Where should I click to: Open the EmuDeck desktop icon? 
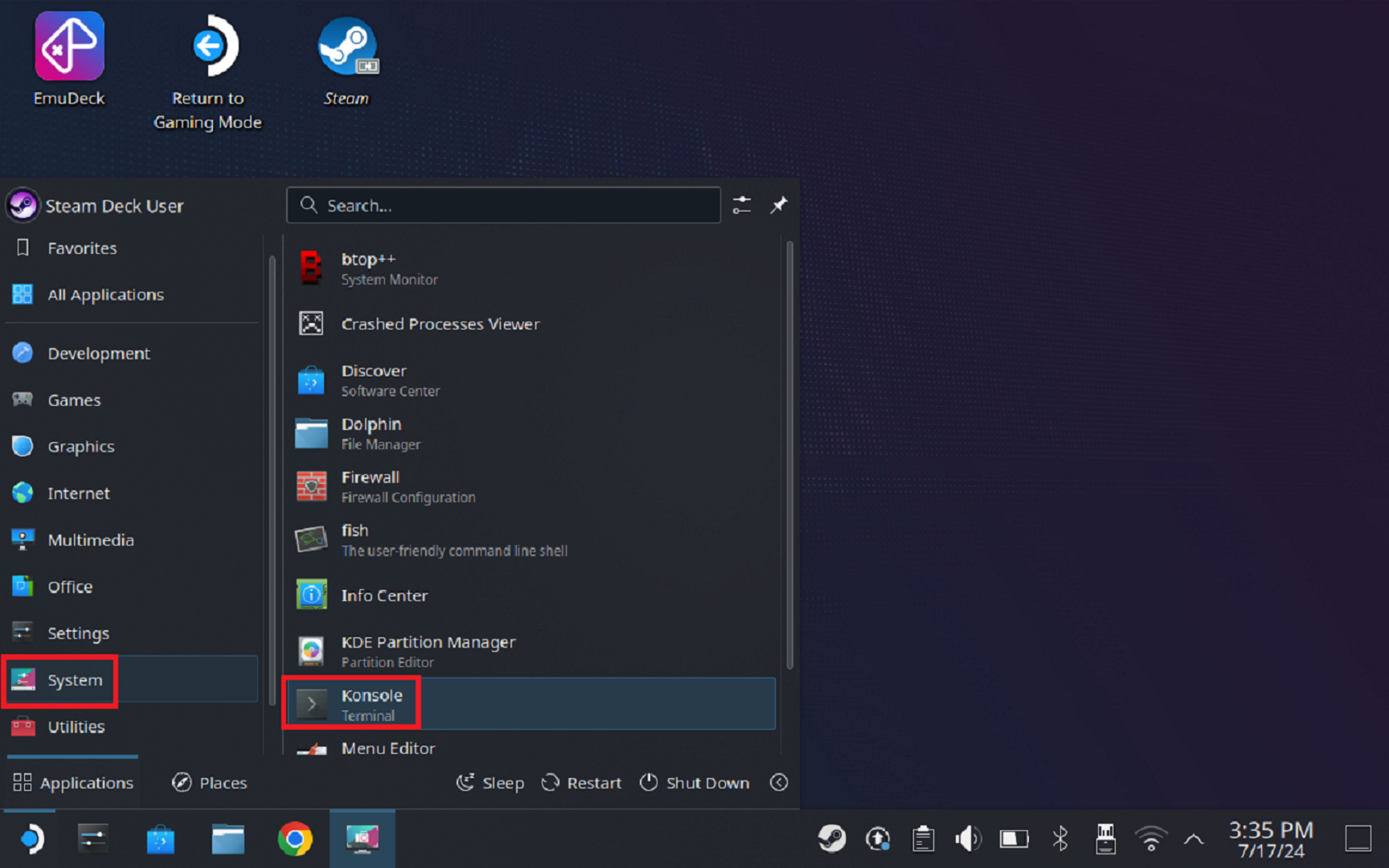69,60
